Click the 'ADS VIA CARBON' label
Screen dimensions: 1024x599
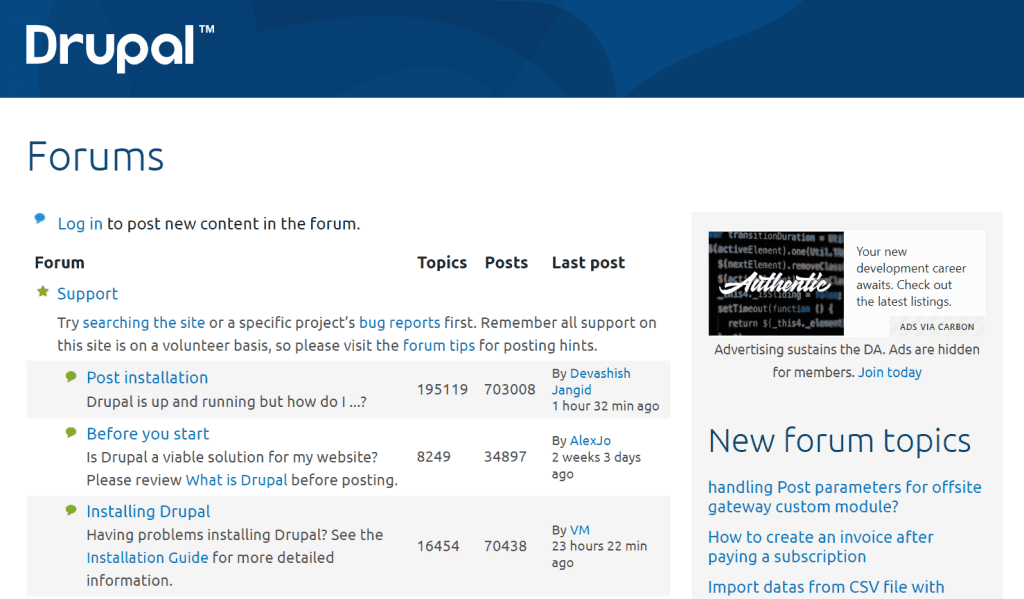pos(937,327)
